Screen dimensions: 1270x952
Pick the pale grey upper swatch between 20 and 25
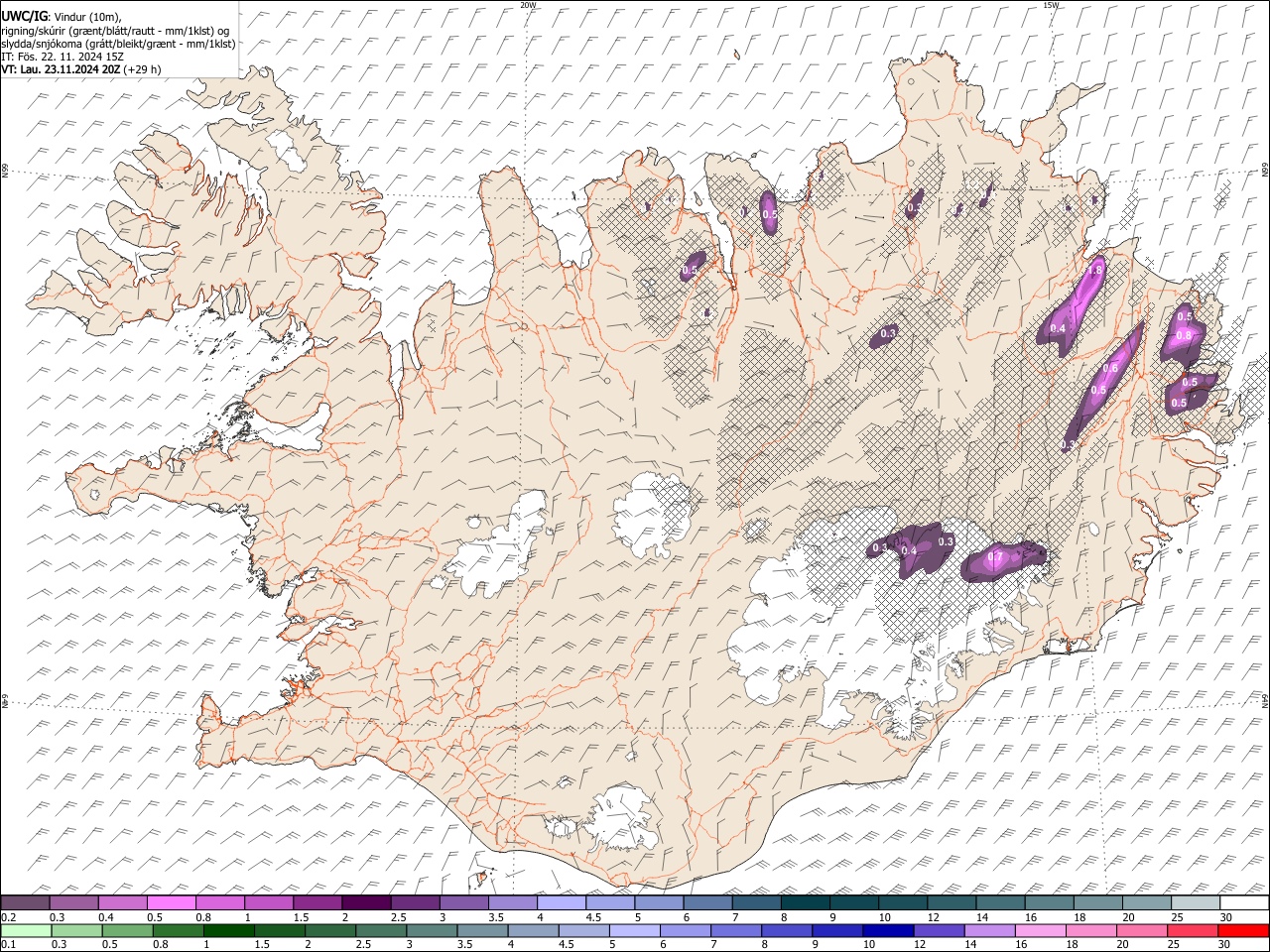pyautogui.click(x=1146, y=902)
